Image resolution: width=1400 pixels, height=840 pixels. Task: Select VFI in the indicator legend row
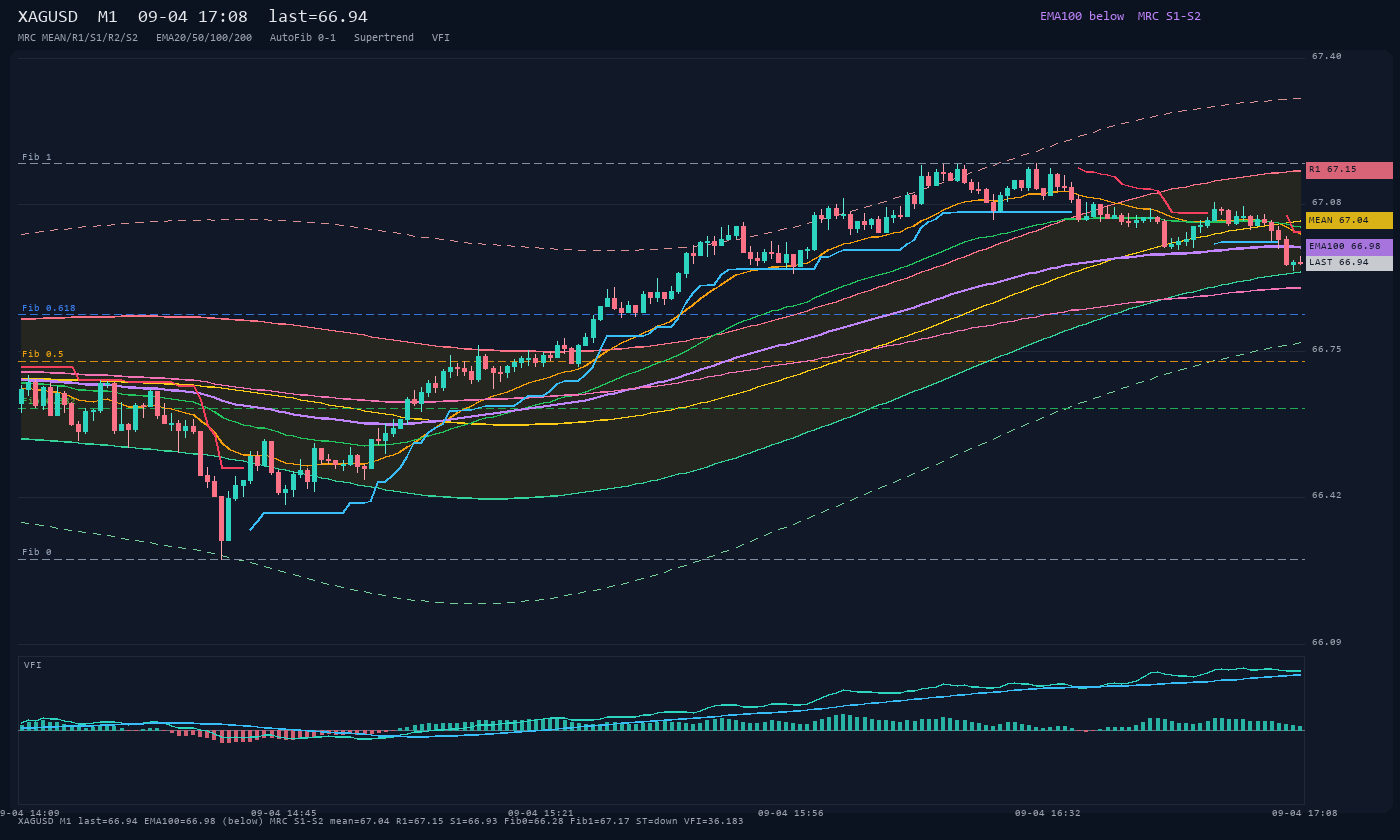(441, 38)
